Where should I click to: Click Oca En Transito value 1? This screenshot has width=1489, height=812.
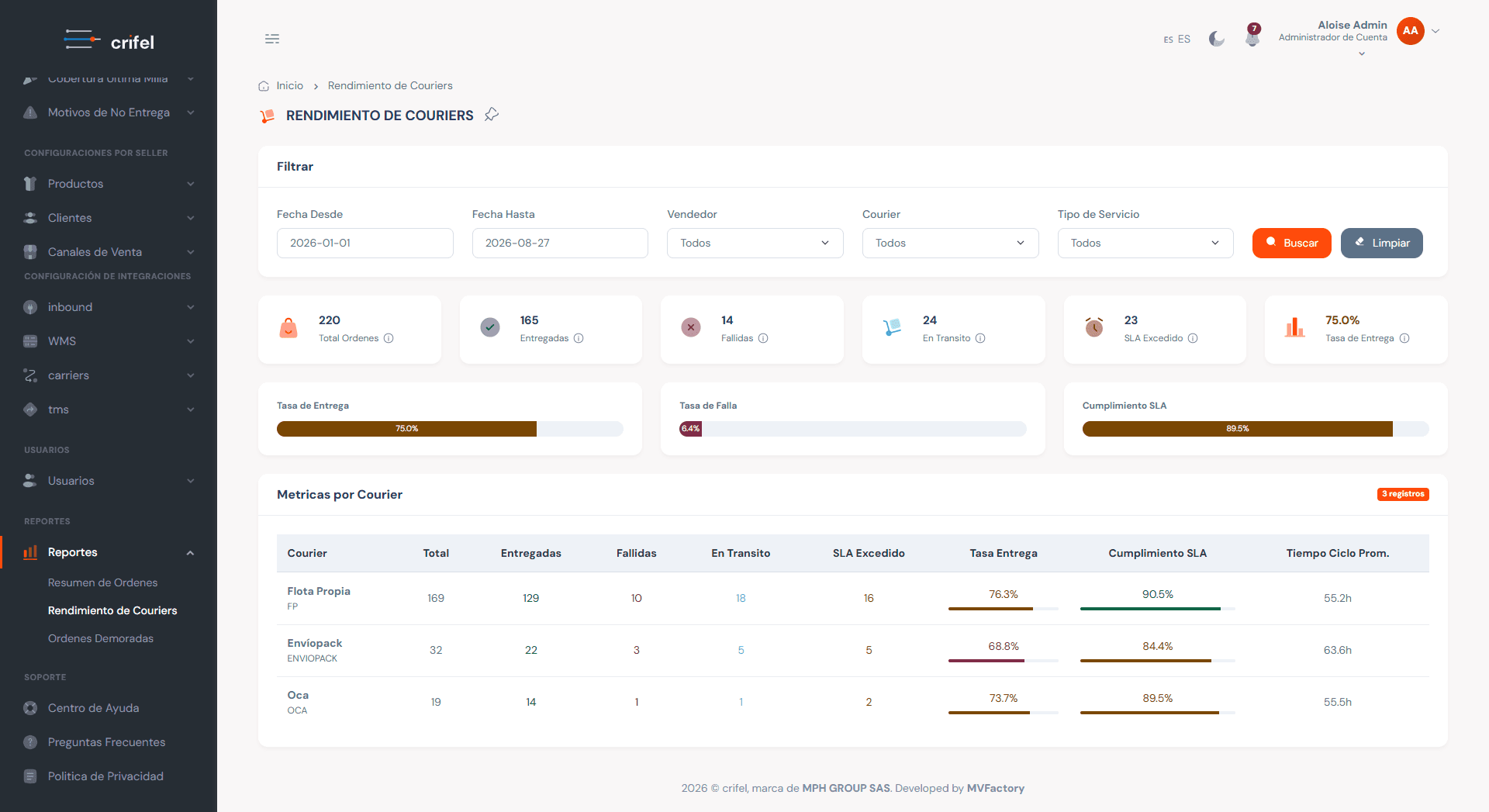point(741,702)
